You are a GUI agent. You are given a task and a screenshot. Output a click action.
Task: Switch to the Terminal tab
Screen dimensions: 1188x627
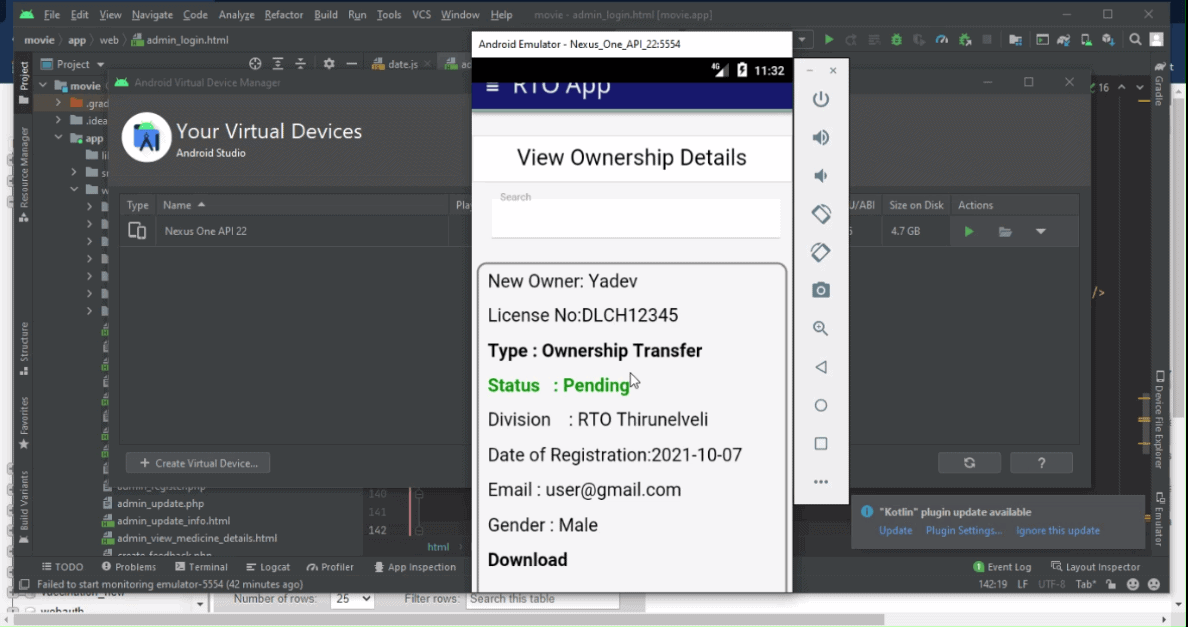point(201,567)
